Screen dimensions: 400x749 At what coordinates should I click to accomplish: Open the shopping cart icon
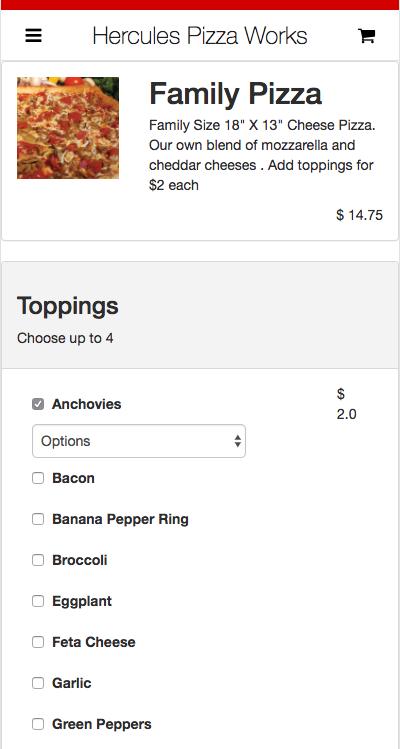click(367, 36)
